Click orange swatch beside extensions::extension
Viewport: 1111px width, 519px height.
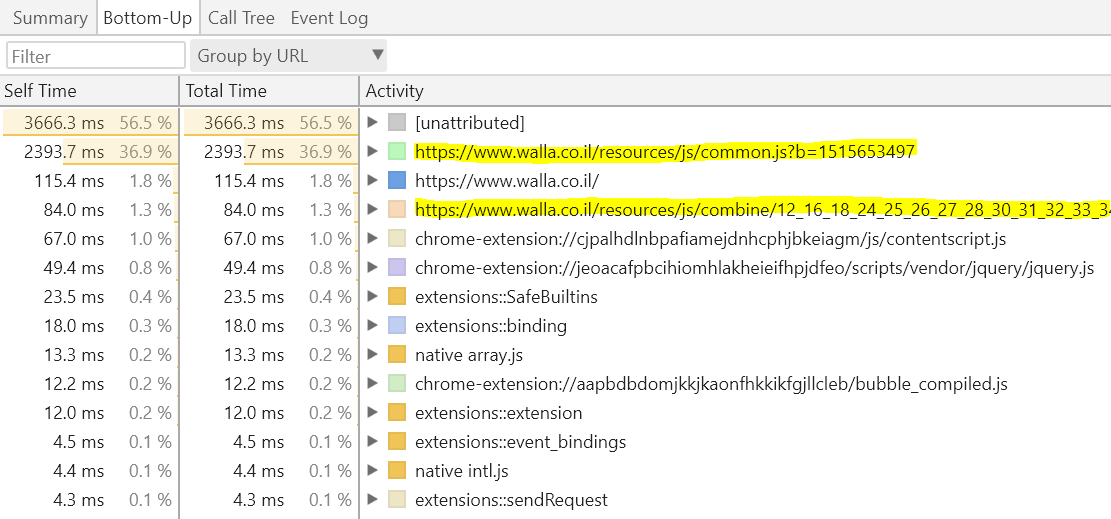397,413
